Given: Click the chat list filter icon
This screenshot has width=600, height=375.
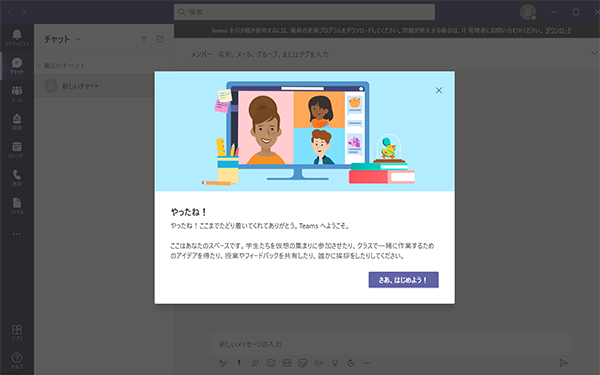Looking at the screenshot, I should [x=144, y=39].
